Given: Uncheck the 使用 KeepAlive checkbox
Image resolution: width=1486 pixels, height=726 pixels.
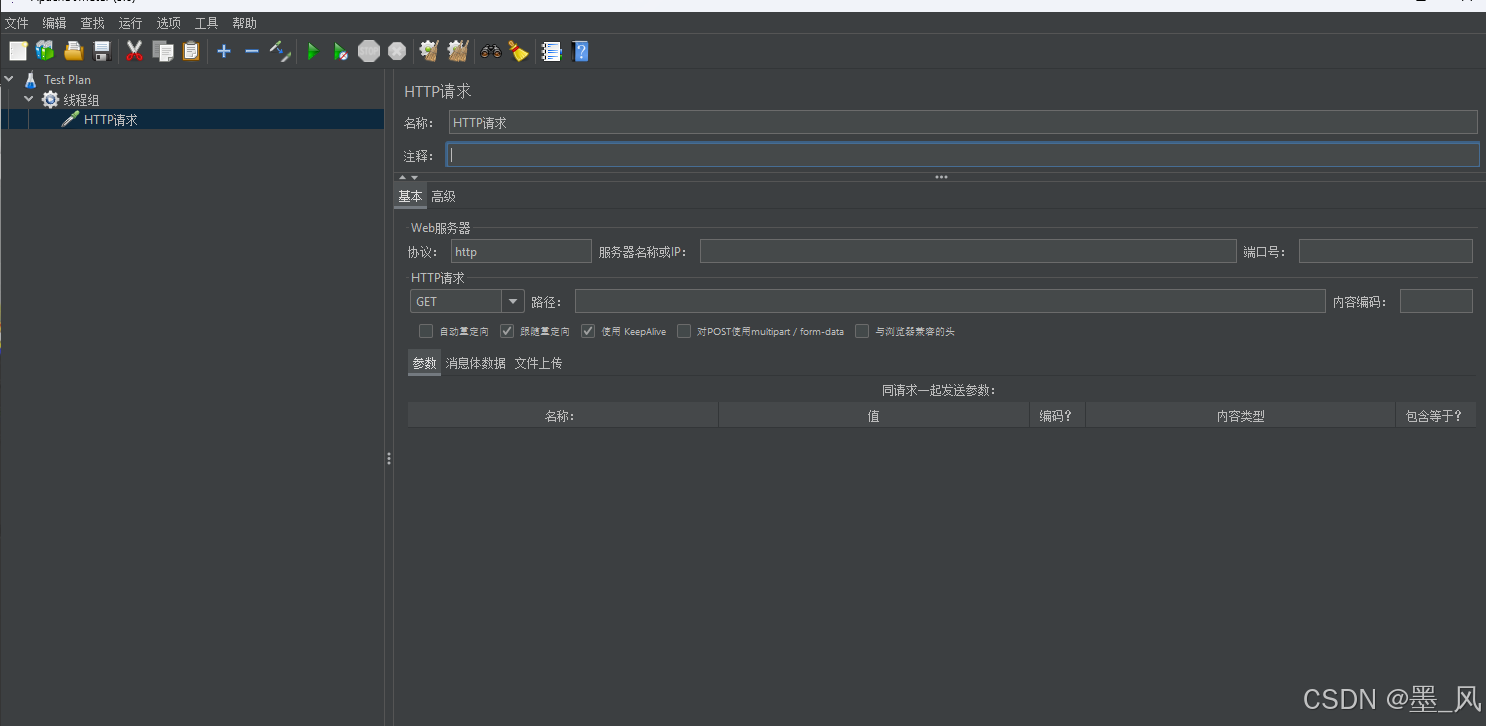Looking at the screenshot, I should pos(588,331).
